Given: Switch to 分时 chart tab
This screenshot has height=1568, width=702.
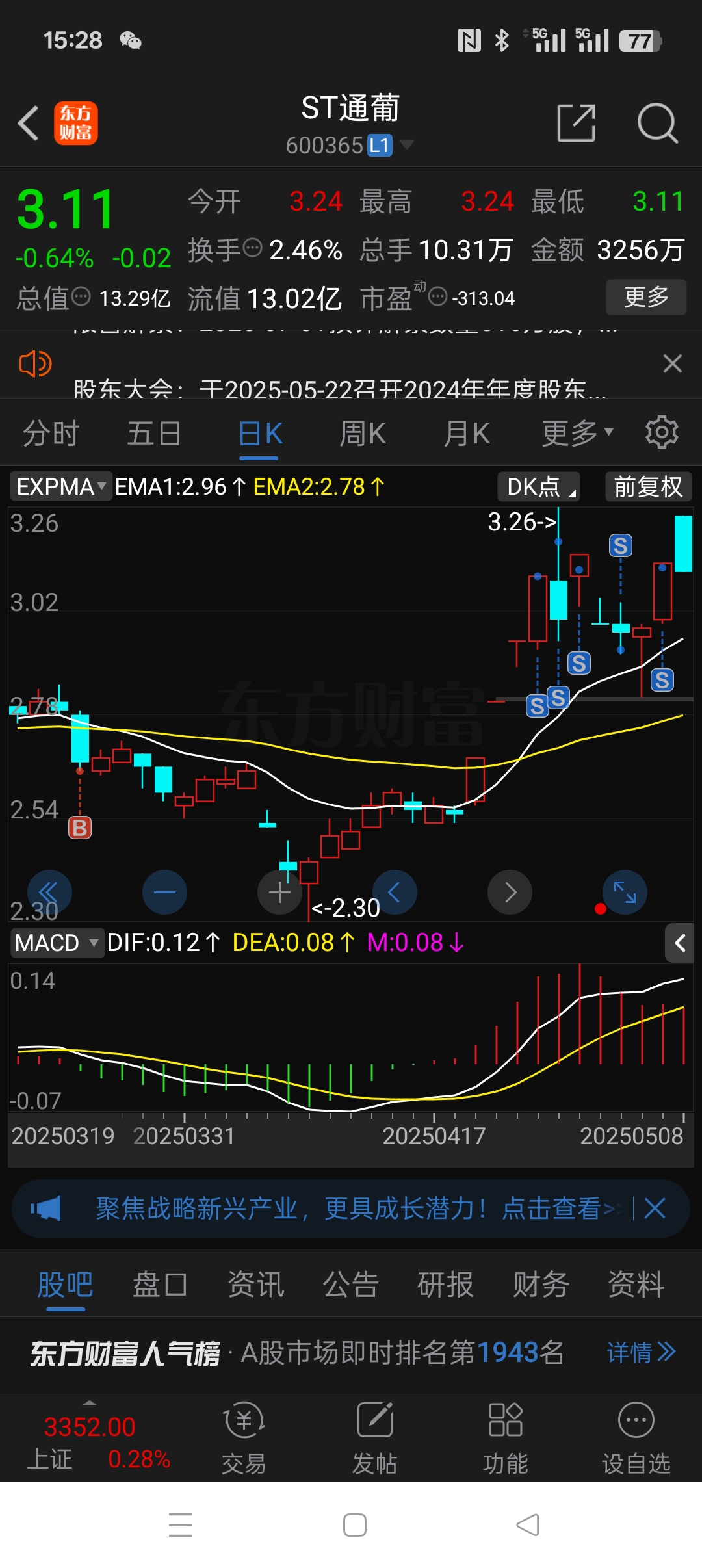Looking at the screenshot, I should (51, 433).
